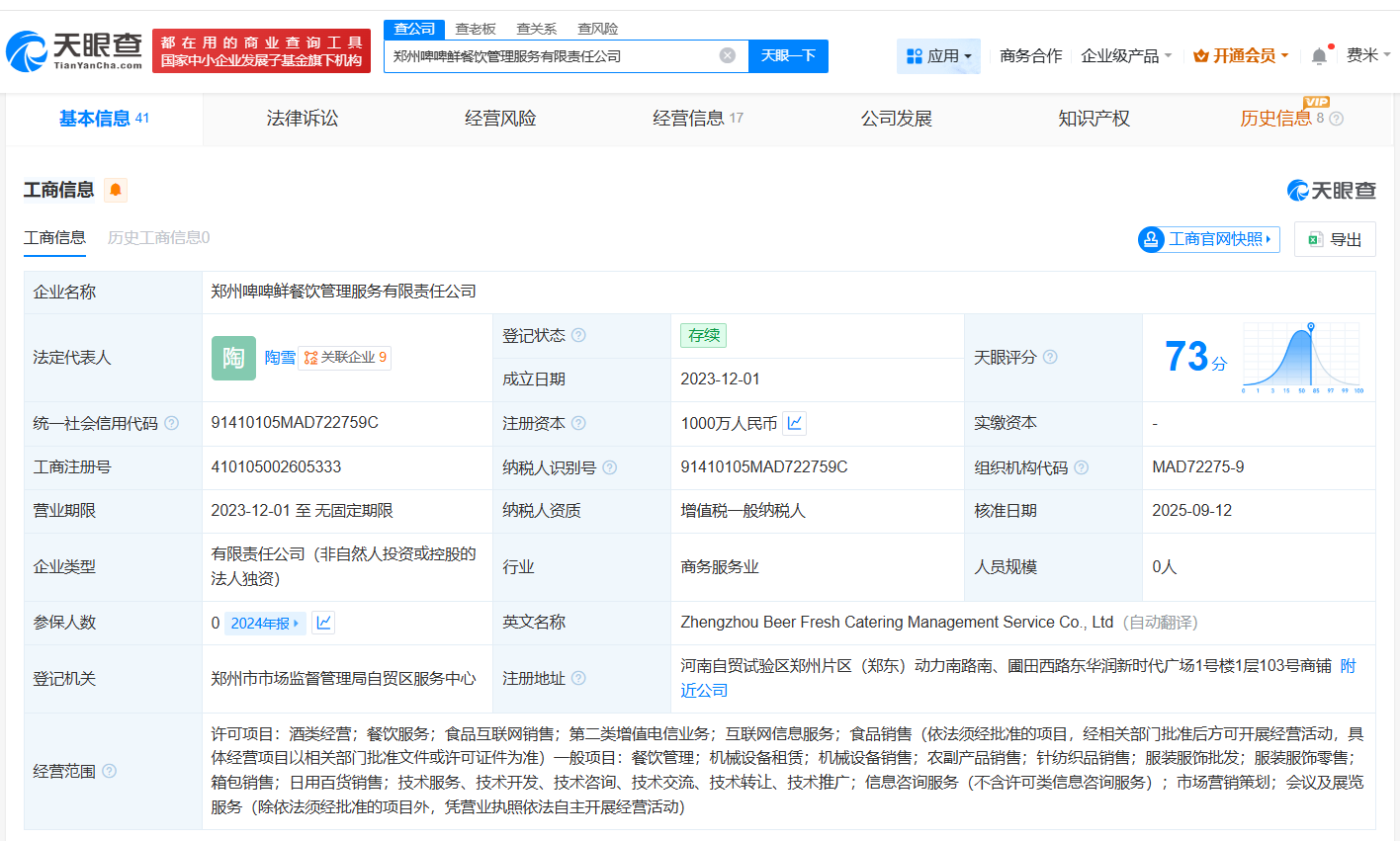Screen dimensions: 1400x841
Task: Click the stamp icon on 工商官网快照 button
Action: (1150, 239)
